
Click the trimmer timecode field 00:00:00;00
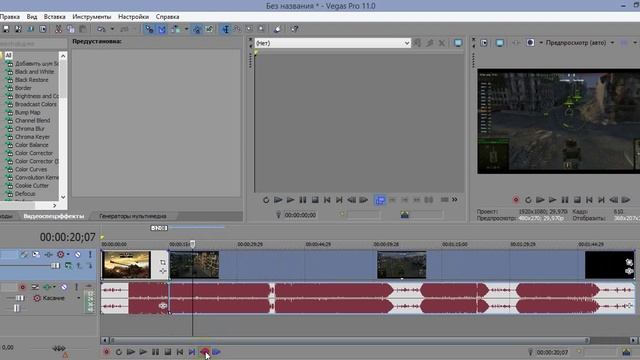click(x=300, y=215)
